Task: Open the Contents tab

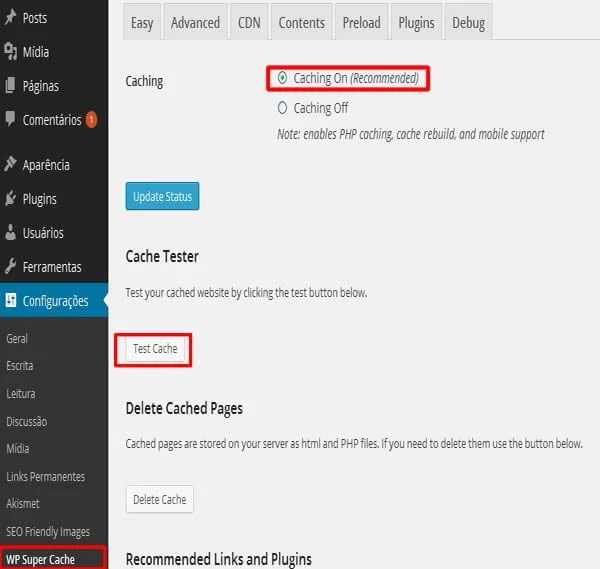Action: tap(302, 22)
